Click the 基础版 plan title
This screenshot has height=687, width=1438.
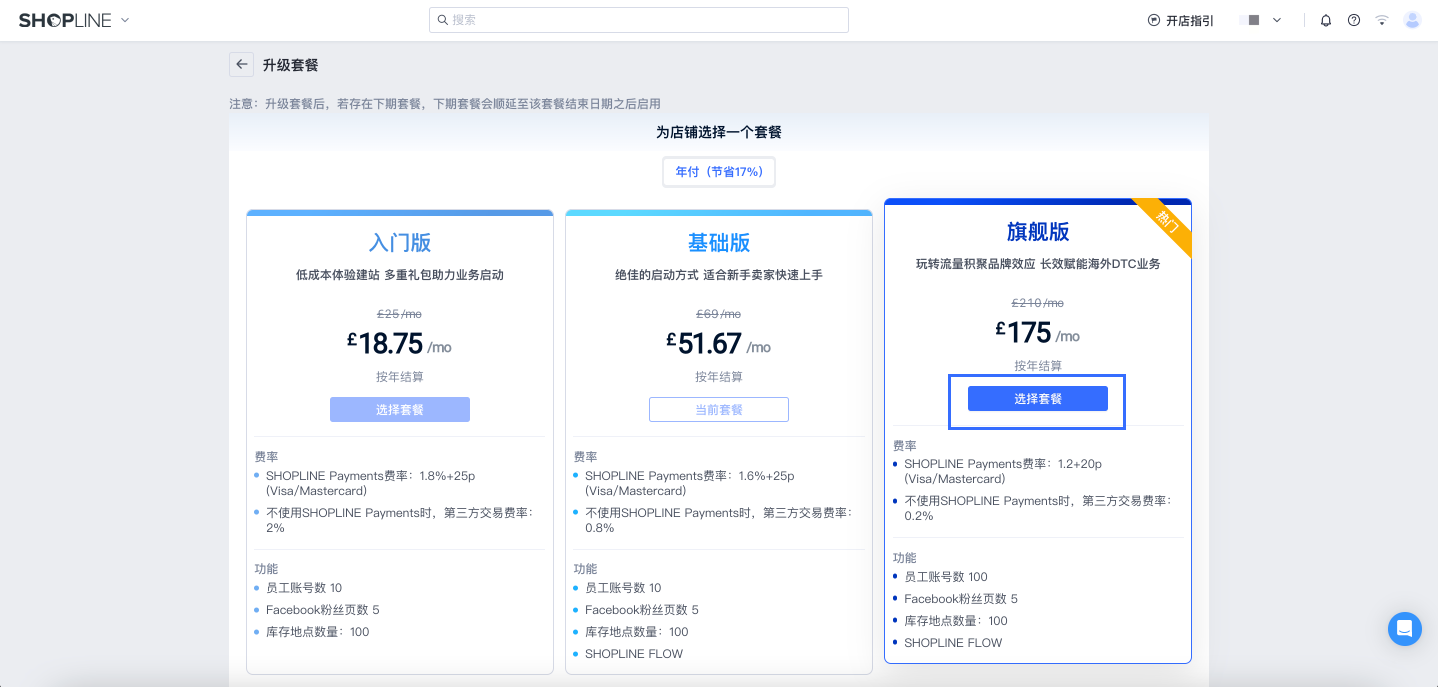coord(719,243)
